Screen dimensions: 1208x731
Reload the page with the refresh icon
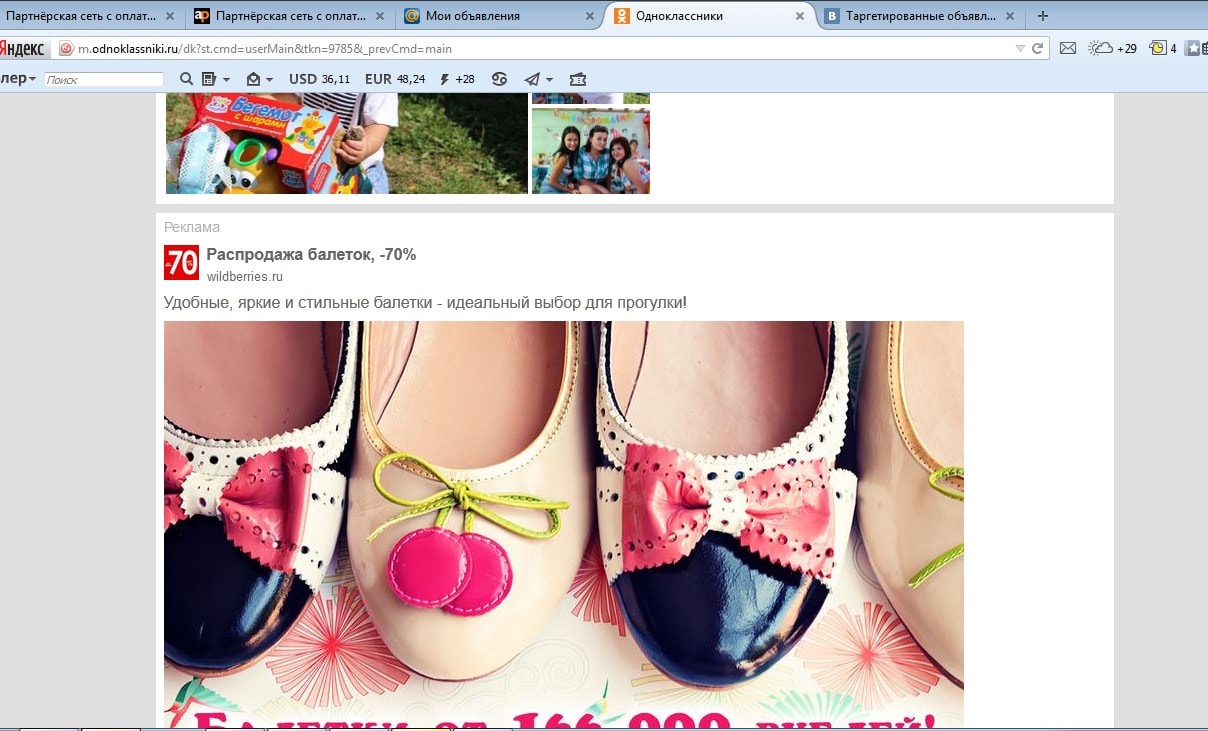(x=1038, y=48)
